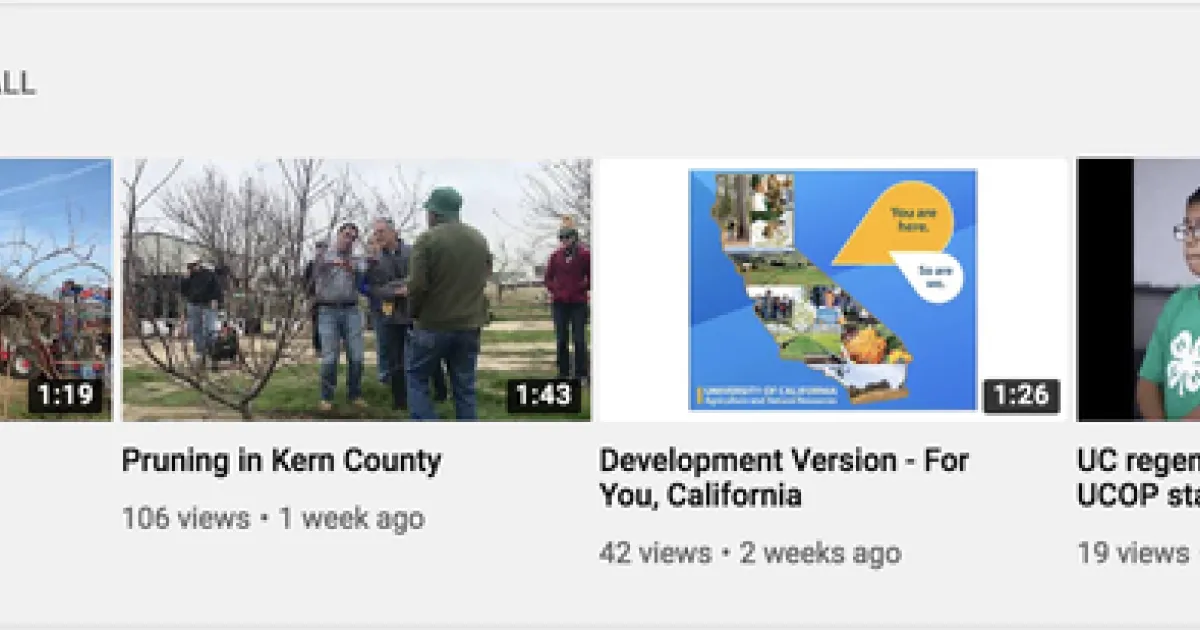Open the Development Version video thumbnail
Image resolution: width=1200 pixels, height=630 pixels.
(x=833, y=289)
